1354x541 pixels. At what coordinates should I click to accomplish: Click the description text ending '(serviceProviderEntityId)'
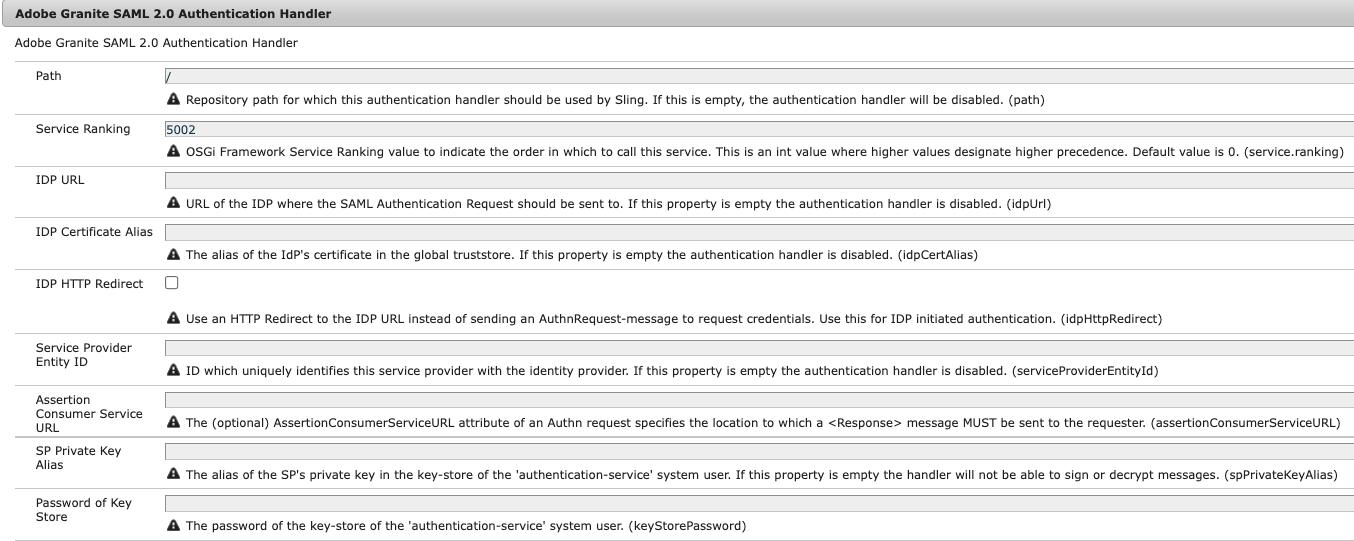coord(671,370)
